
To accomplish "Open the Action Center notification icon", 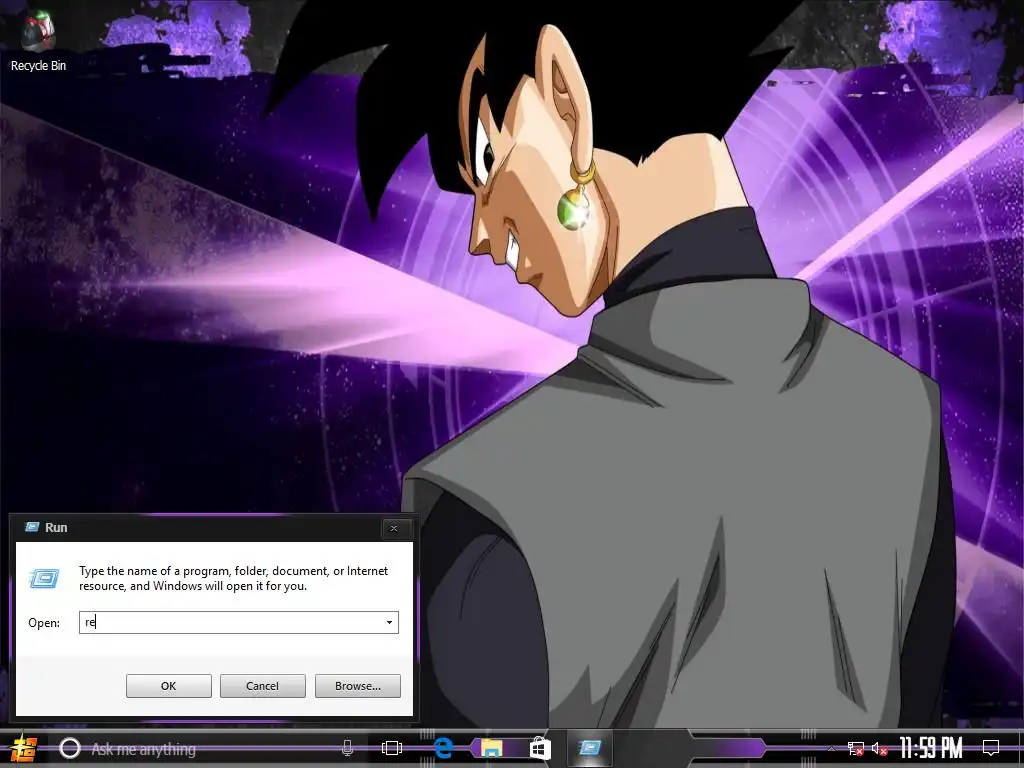I will (x=991, y=748).
